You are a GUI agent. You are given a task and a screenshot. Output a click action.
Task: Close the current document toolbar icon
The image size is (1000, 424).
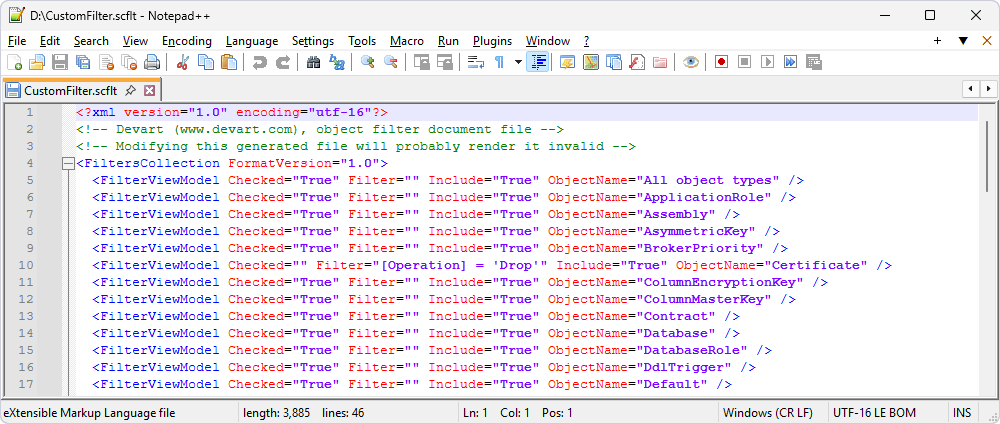(107, 62)
